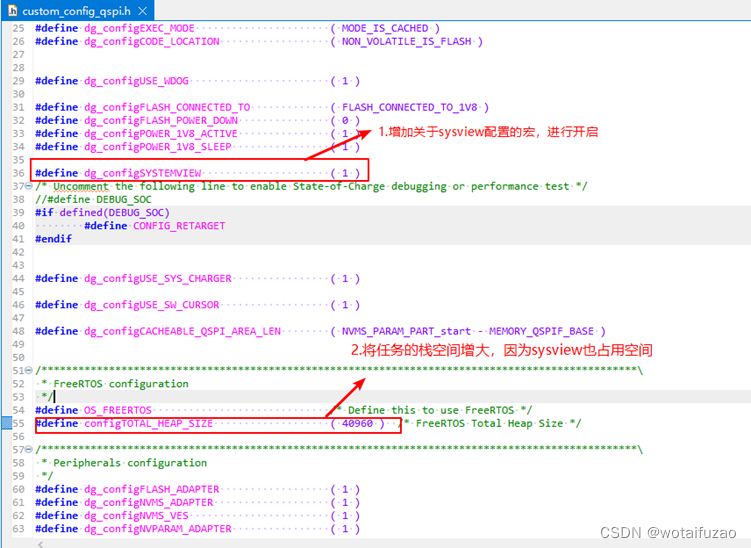Collapse the FreeRTOS comment block fold
The image size is (751, 548).
click(x=28, y=370)
